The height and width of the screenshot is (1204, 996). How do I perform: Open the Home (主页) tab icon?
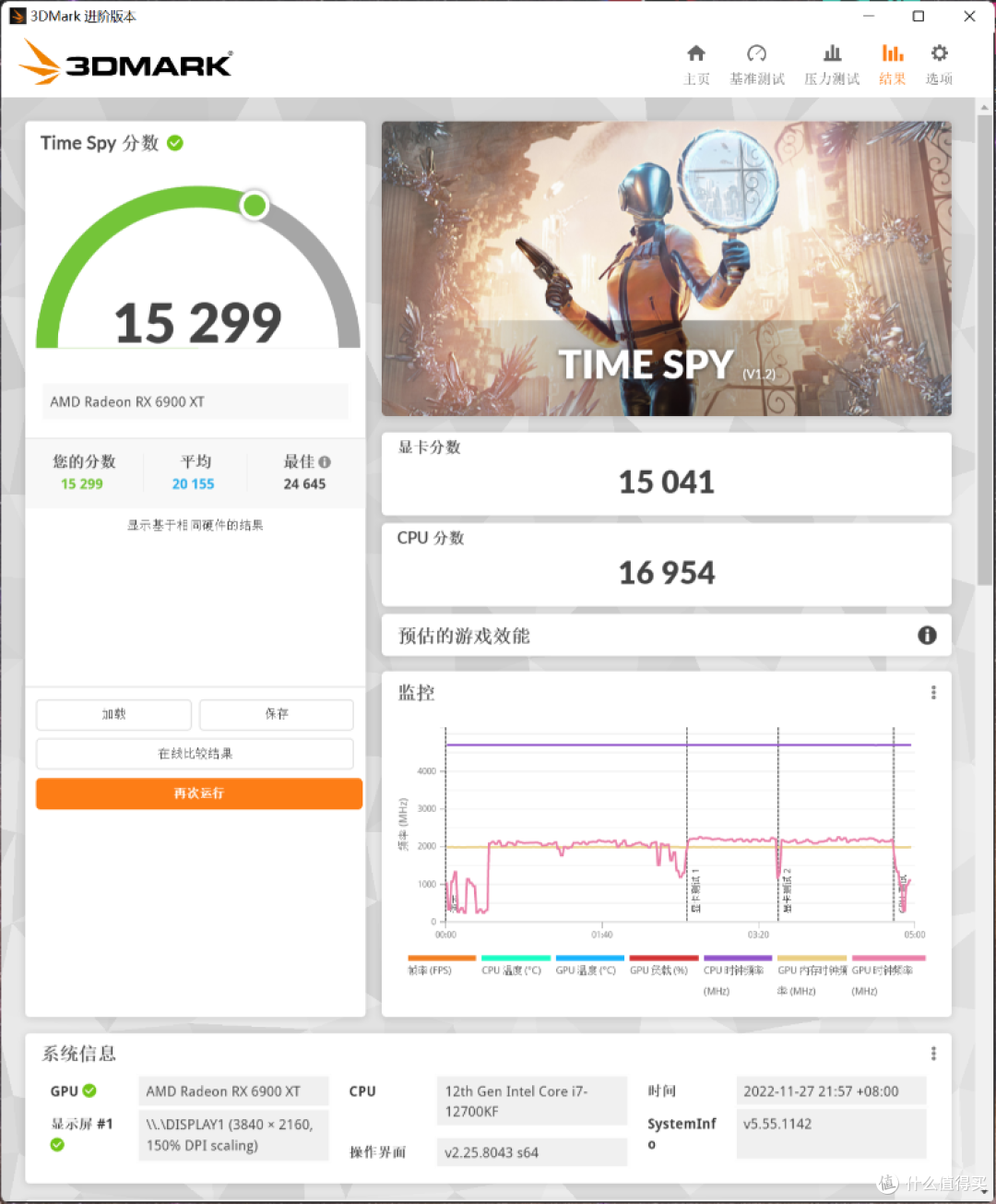696,54
